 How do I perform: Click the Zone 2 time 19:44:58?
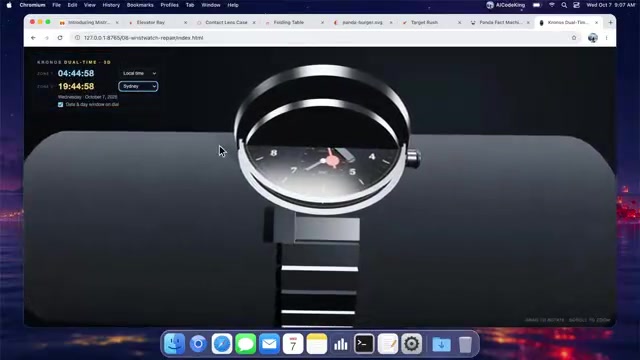pyautogui.click(x=76, y=87)
